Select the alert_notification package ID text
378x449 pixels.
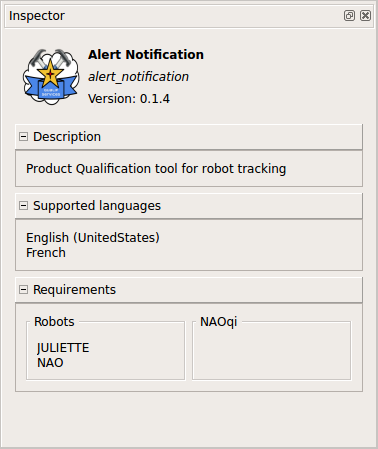138,77
